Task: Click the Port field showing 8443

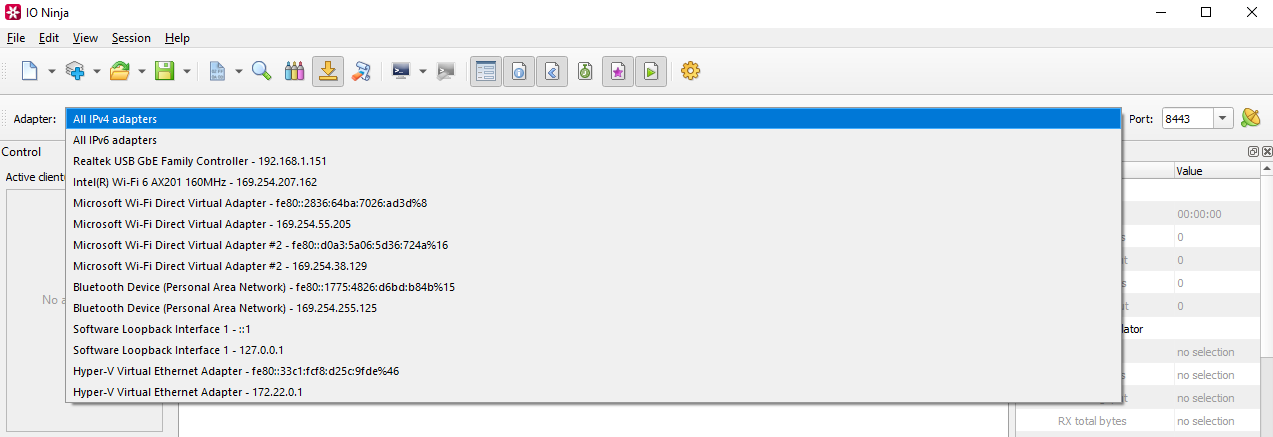Action: 1188,118
